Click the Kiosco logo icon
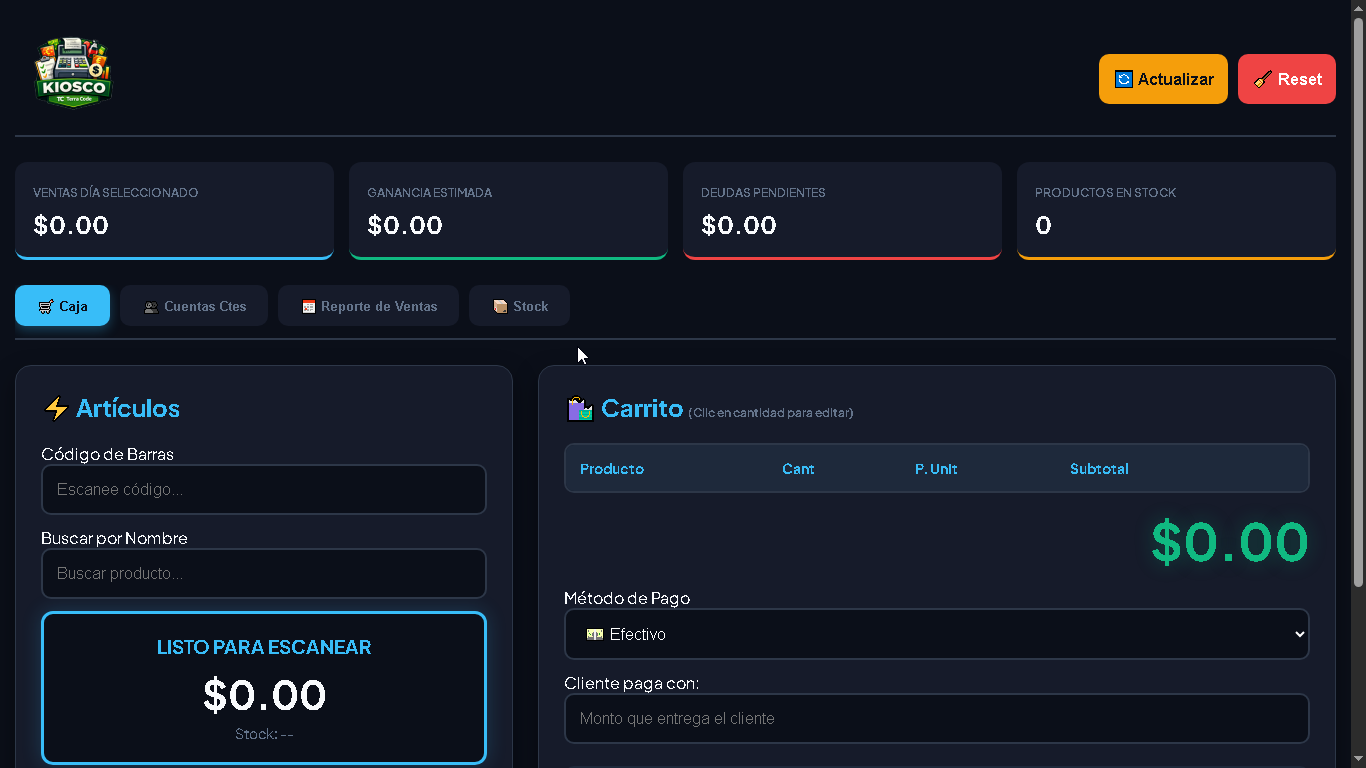This screenshot has height=768, width=1366. [74, 73]
